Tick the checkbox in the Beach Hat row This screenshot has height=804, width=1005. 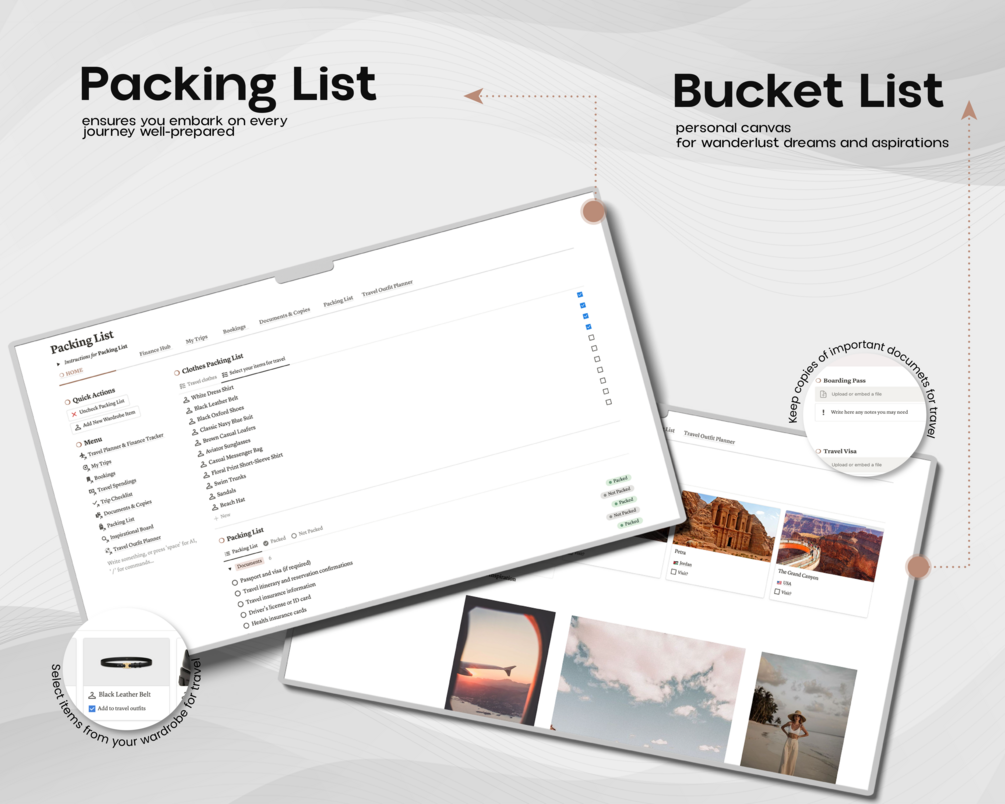point(608,402)
